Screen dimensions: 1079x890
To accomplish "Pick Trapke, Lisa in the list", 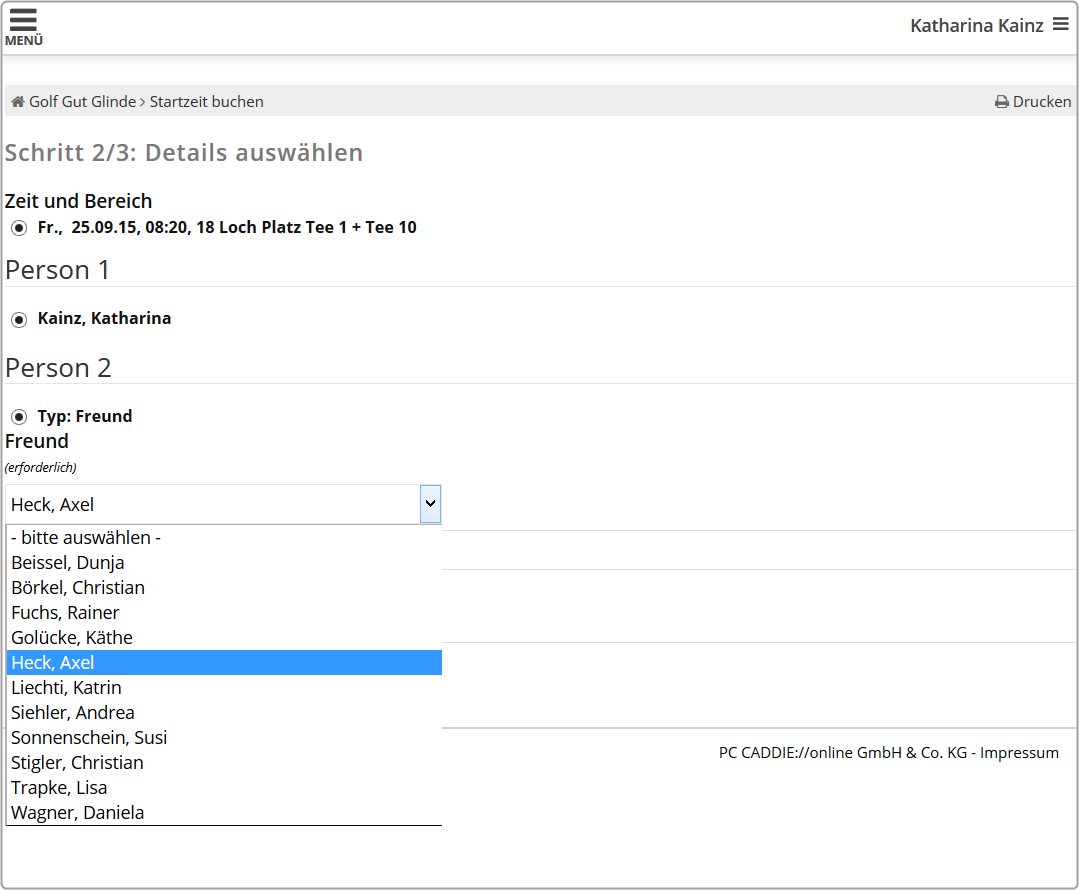I will coord(59,788).
